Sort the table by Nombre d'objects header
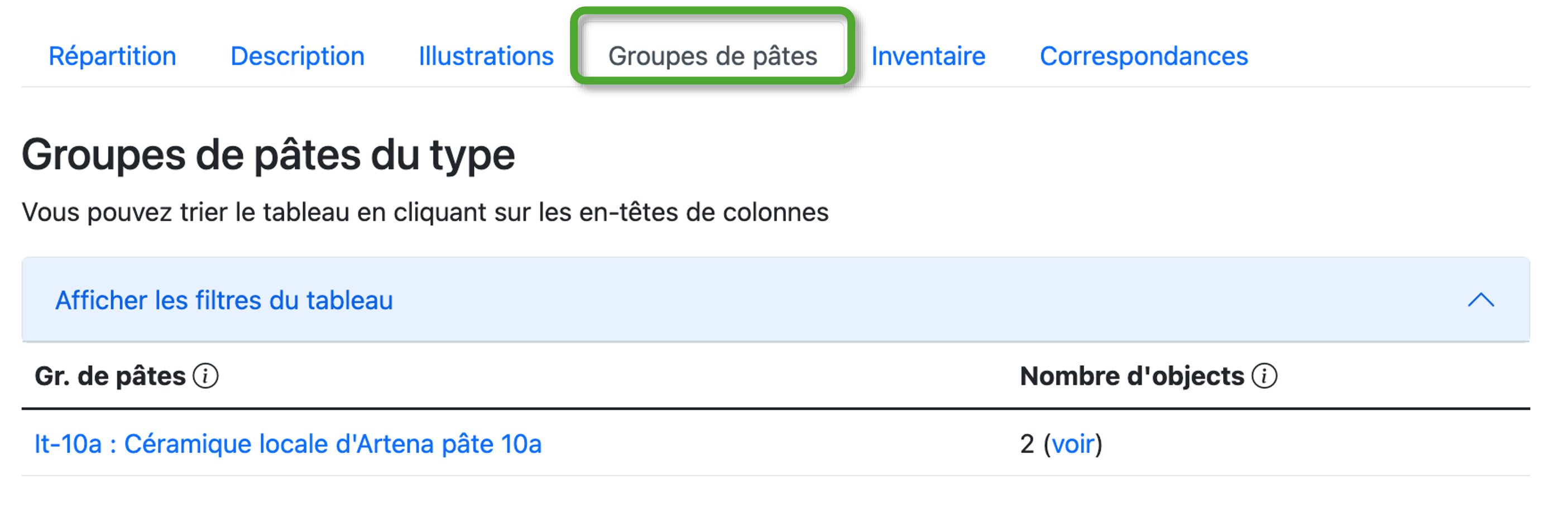Screen dimensions: 1568x511 (1131, 376)
